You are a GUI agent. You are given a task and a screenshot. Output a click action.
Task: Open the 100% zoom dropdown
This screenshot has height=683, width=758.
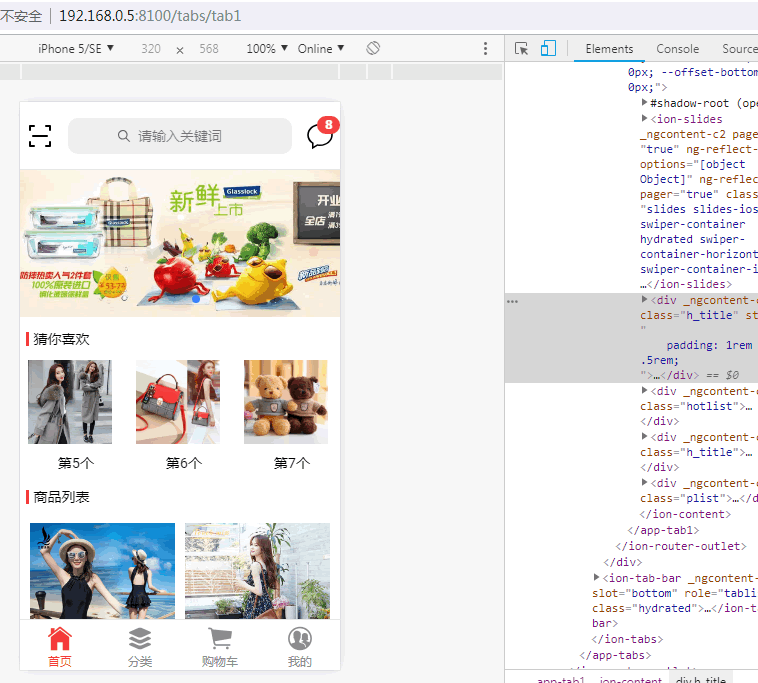[x=267, y=48]
